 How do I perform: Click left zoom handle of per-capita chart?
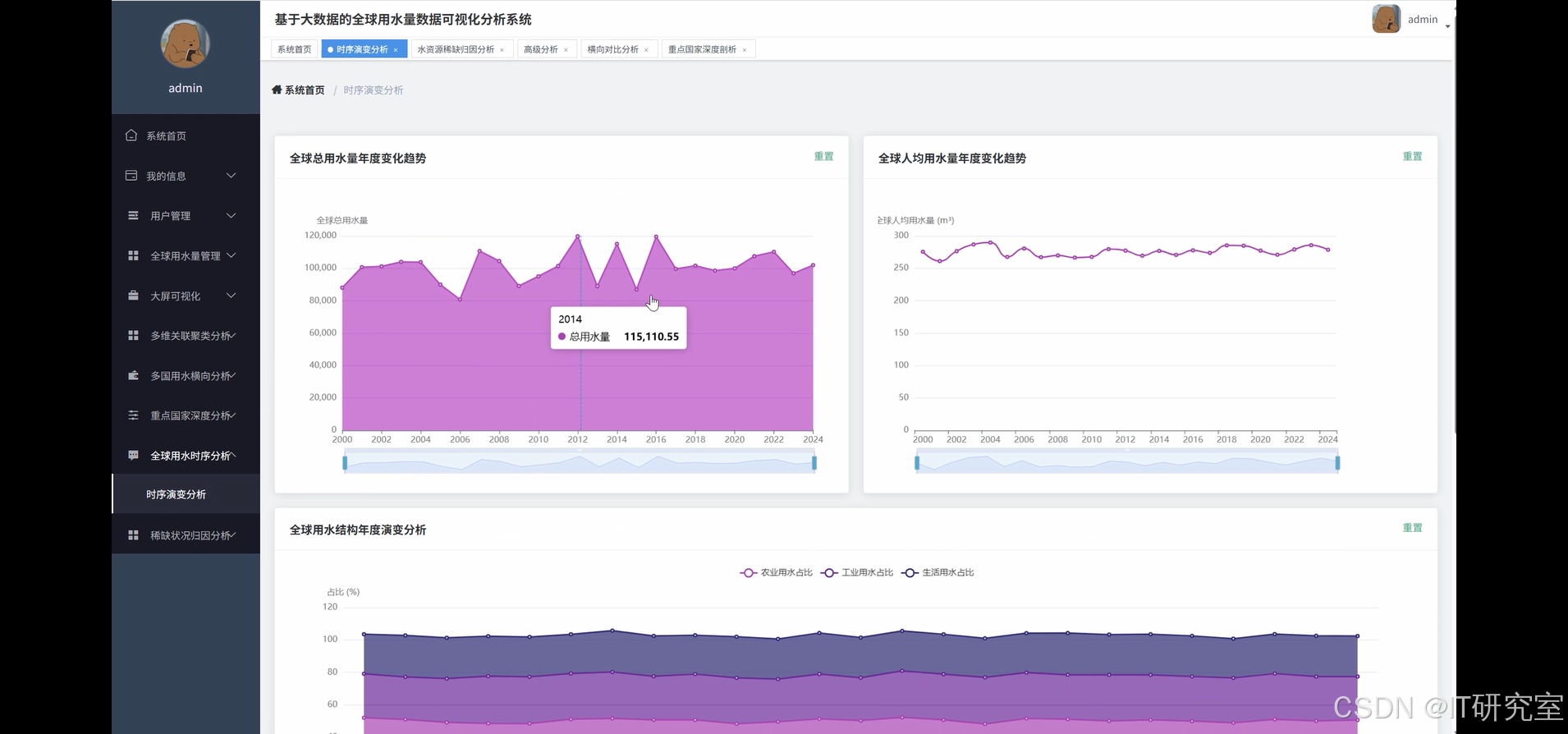click(917, 463)
